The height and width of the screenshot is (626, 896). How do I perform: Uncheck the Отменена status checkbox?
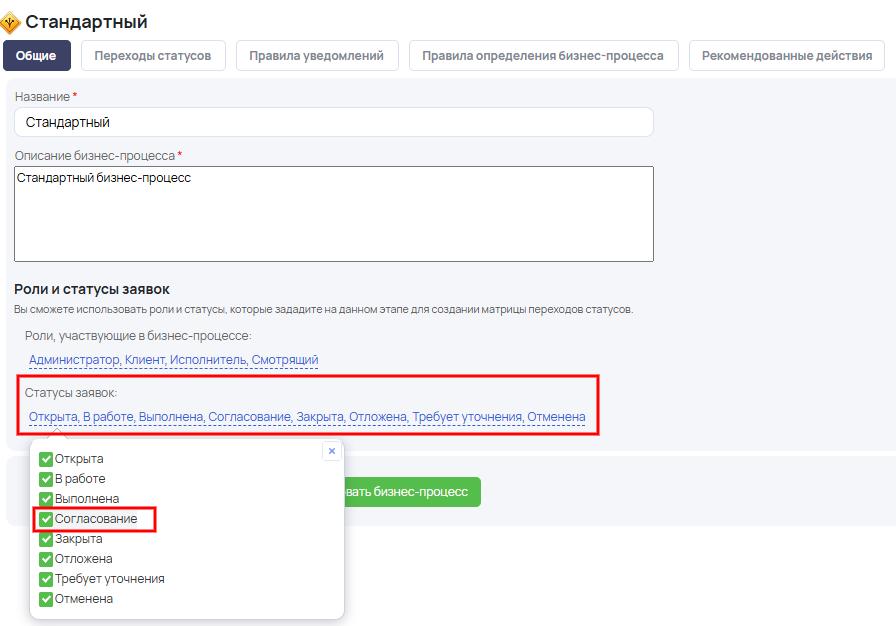click(46, 599)
